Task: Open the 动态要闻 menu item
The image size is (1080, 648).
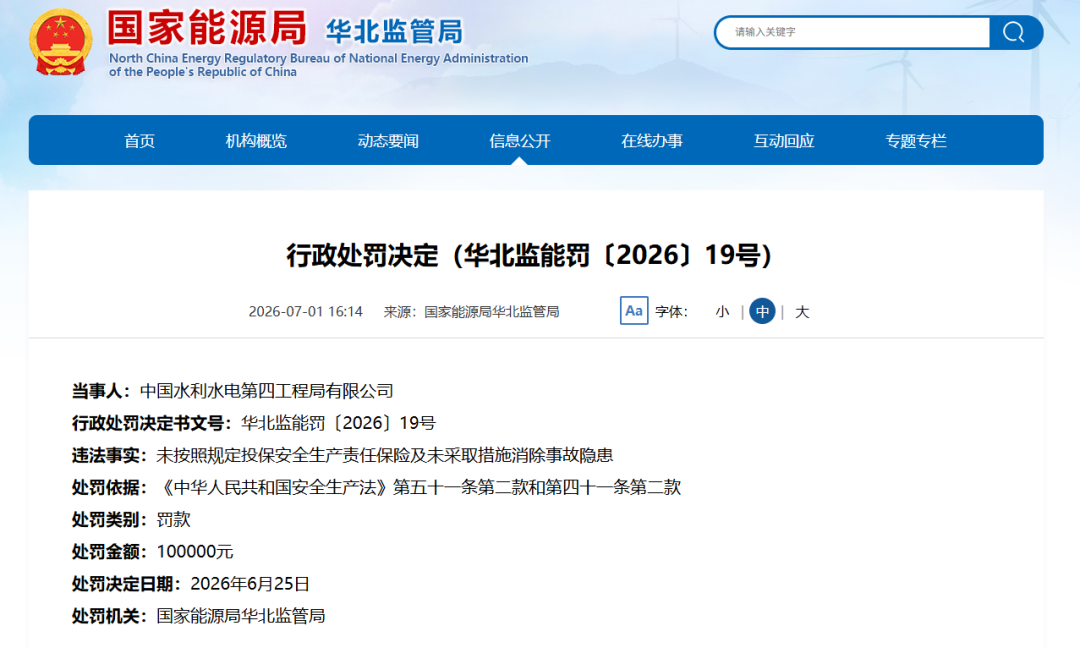Action: 388,141
